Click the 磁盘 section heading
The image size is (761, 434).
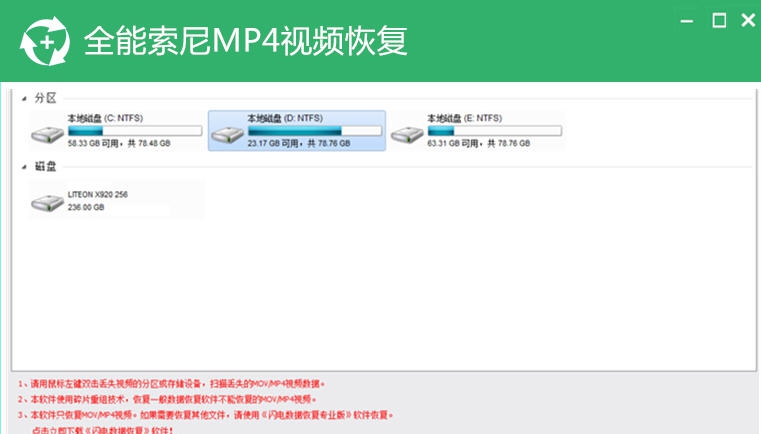point(45,167)
